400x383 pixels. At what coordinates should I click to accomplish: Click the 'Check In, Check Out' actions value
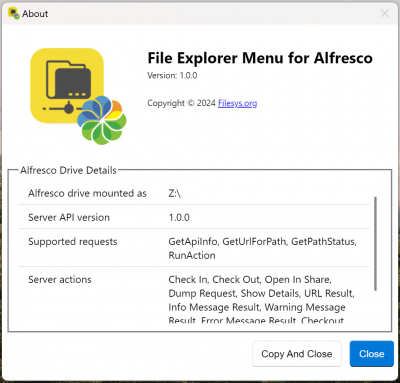[261, 300]
